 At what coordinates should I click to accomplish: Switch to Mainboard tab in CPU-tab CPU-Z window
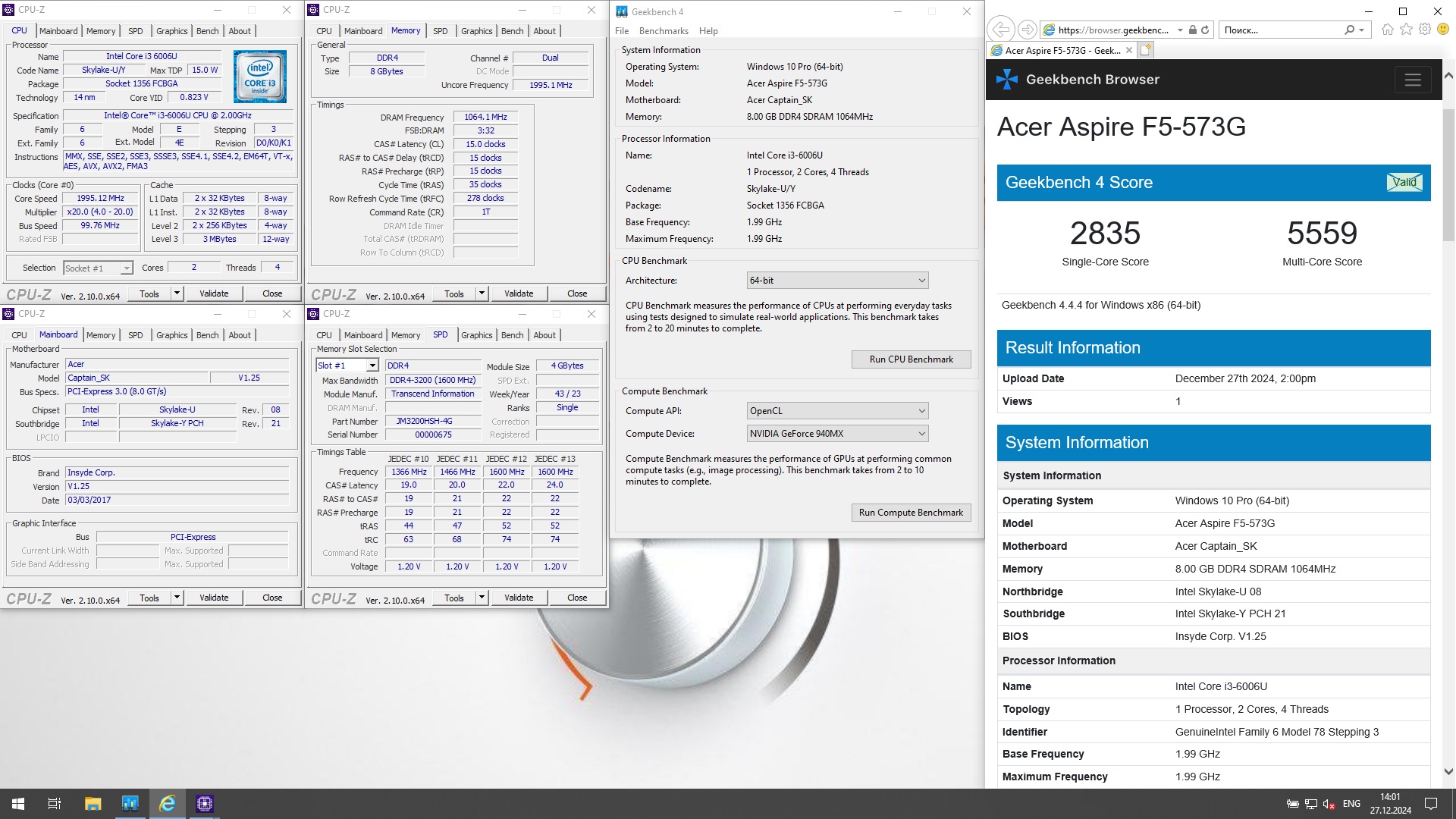(58, 31)
